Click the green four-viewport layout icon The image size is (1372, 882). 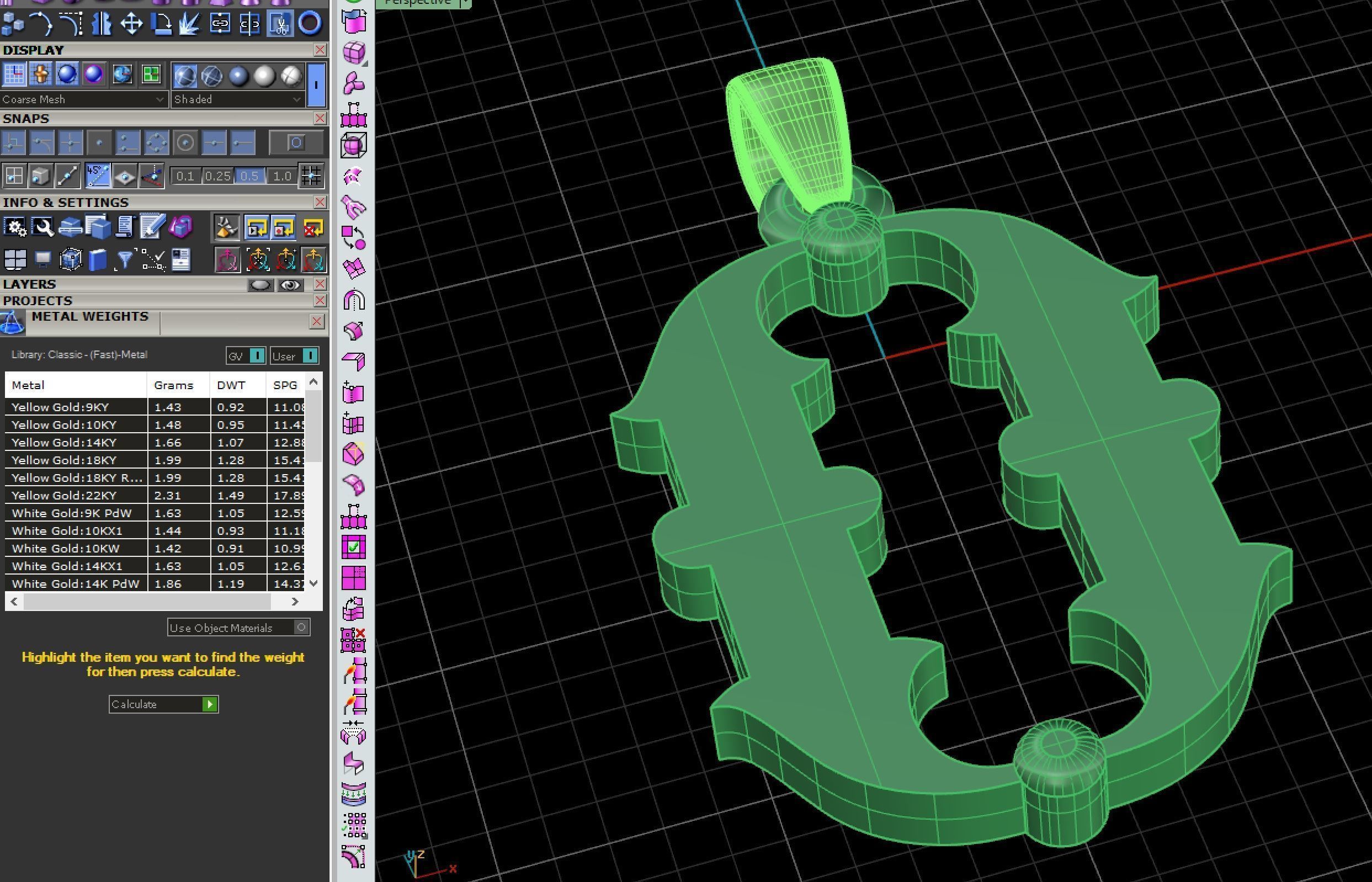pos(151,75)
